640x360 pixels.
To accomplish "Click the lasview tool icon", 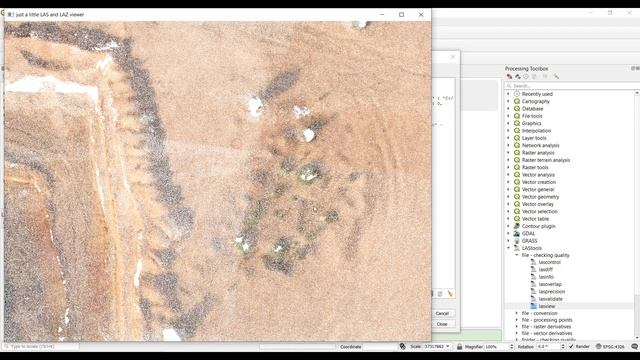I will click(533, 306).
